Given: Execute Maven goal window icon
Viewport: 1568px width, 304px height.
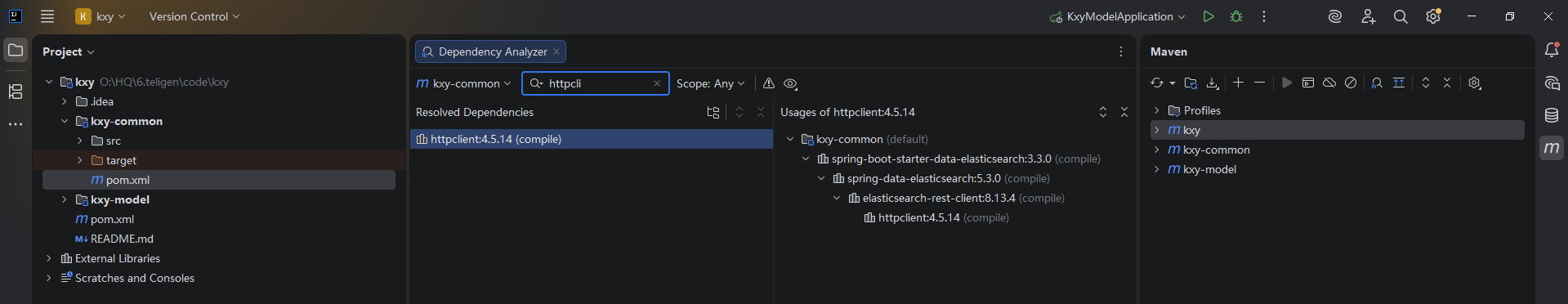Looking at the screenshot, I should (1308, 83).
